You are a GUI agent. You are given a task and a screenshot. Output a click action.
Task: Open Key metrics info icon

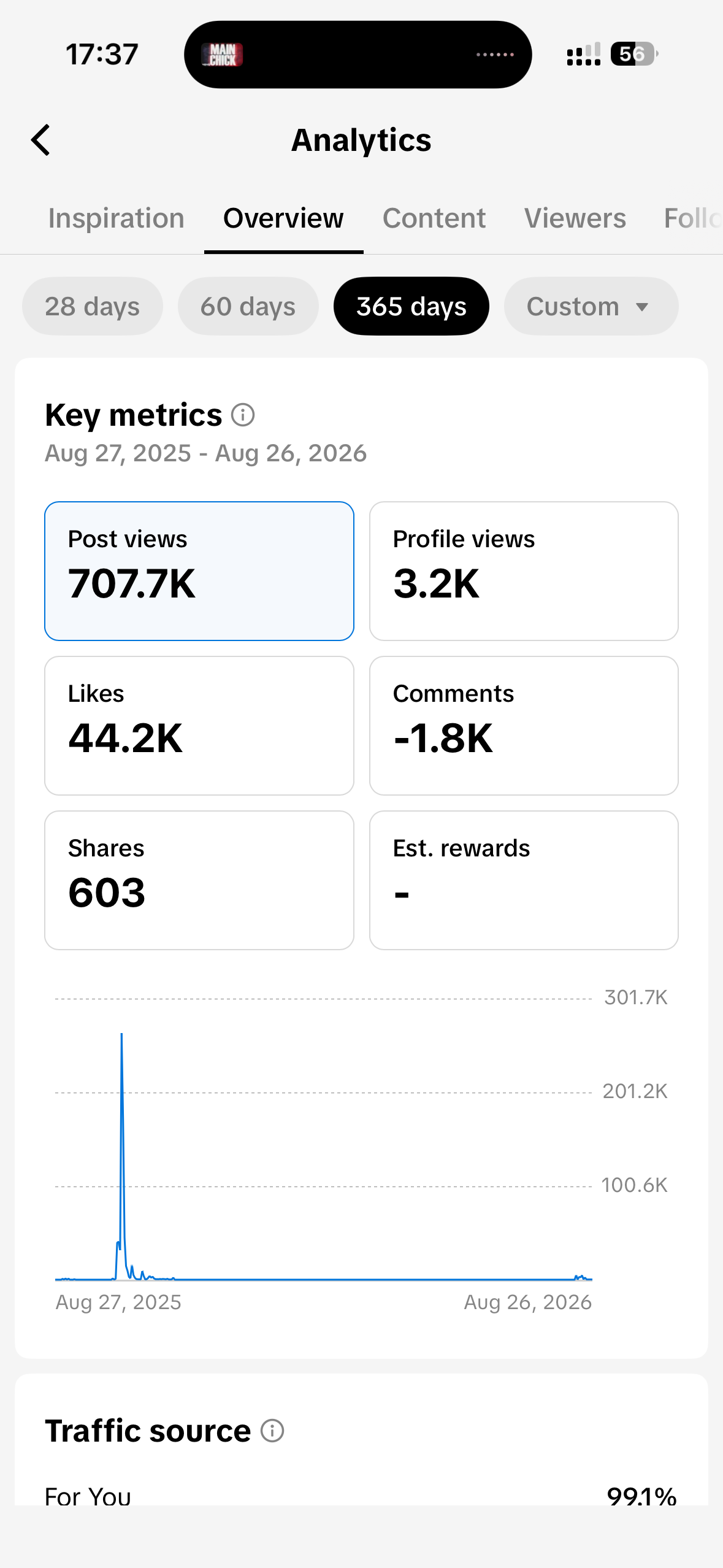click(x=243, y=415)
